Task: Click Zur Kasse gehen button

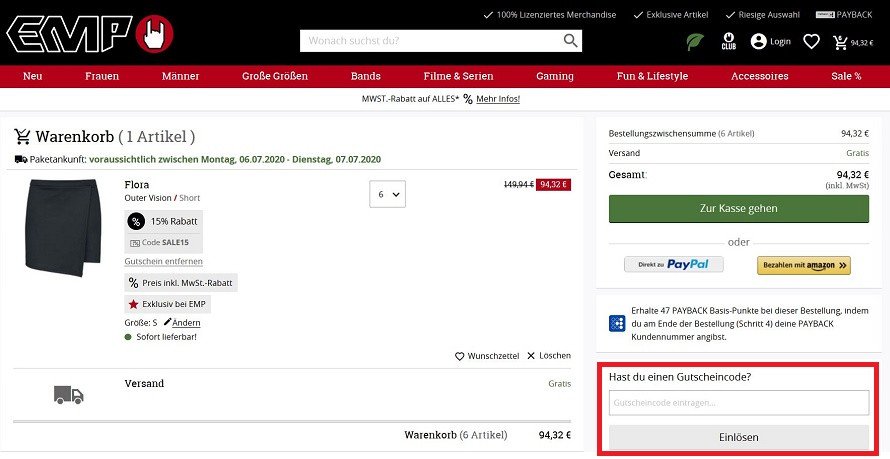Action: pyautogui.click(x=738, y=209)
